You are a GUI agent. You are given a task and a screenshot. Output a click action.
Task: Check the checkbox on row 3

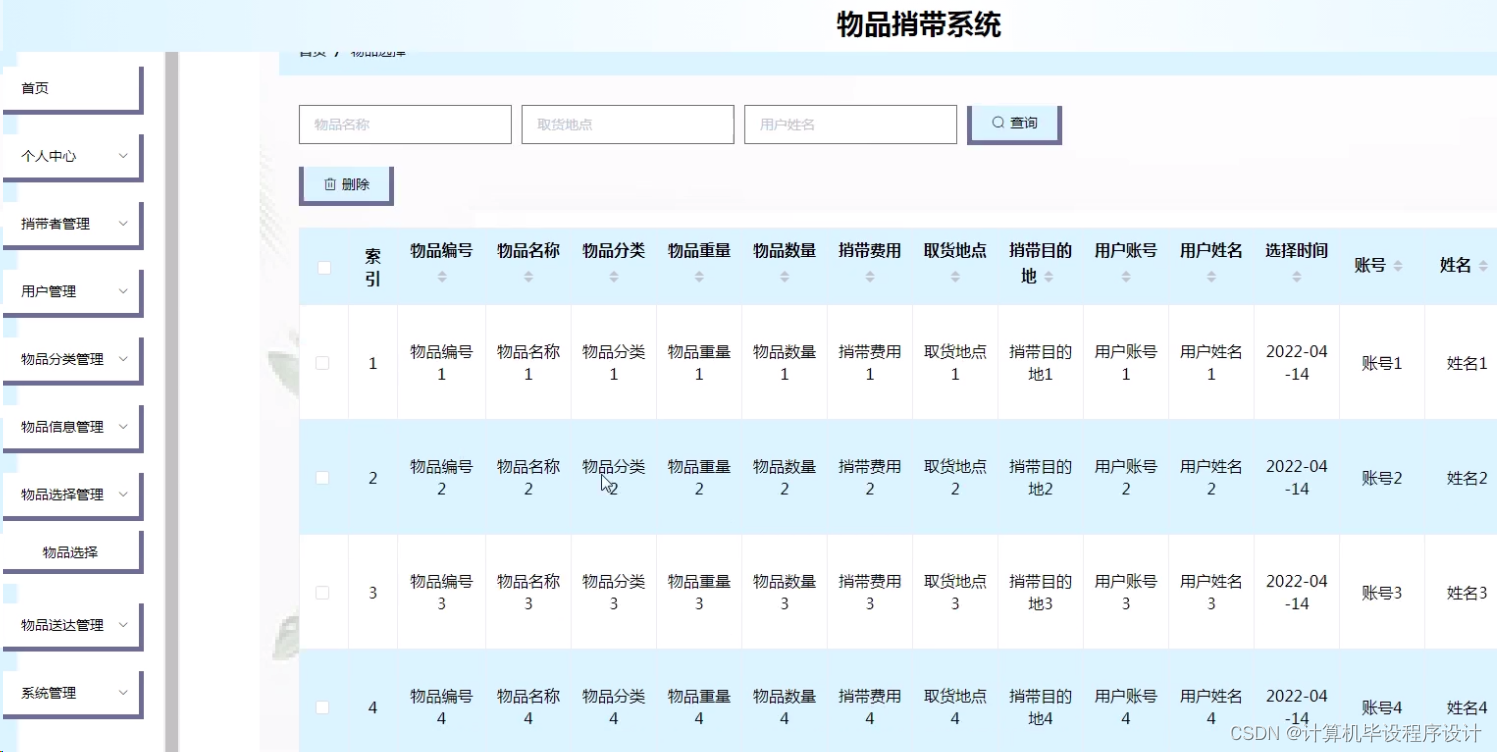pos(322,592)
